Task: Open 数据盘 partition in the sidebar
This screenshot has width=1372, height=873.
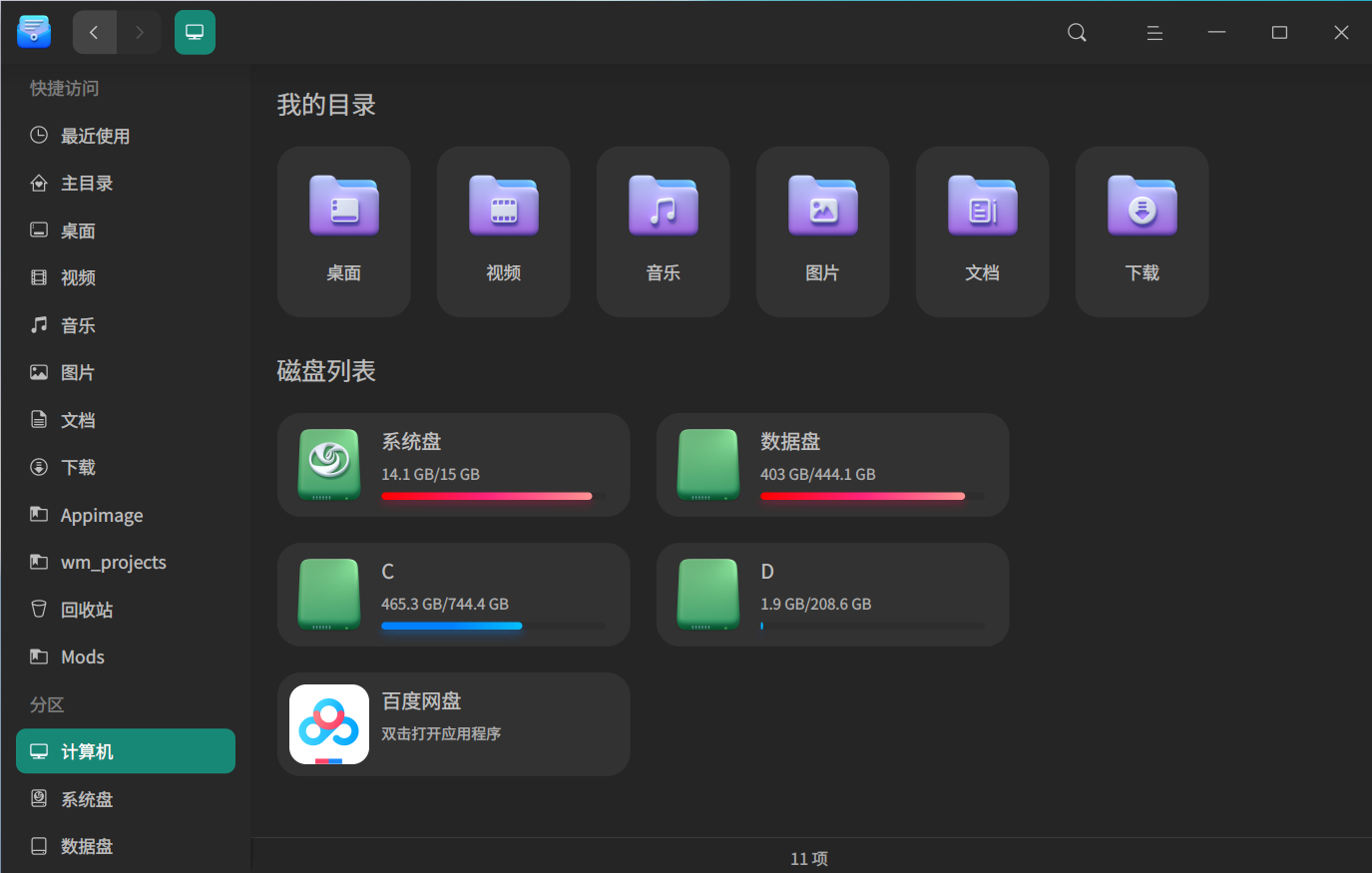Action: coord(126,846)
